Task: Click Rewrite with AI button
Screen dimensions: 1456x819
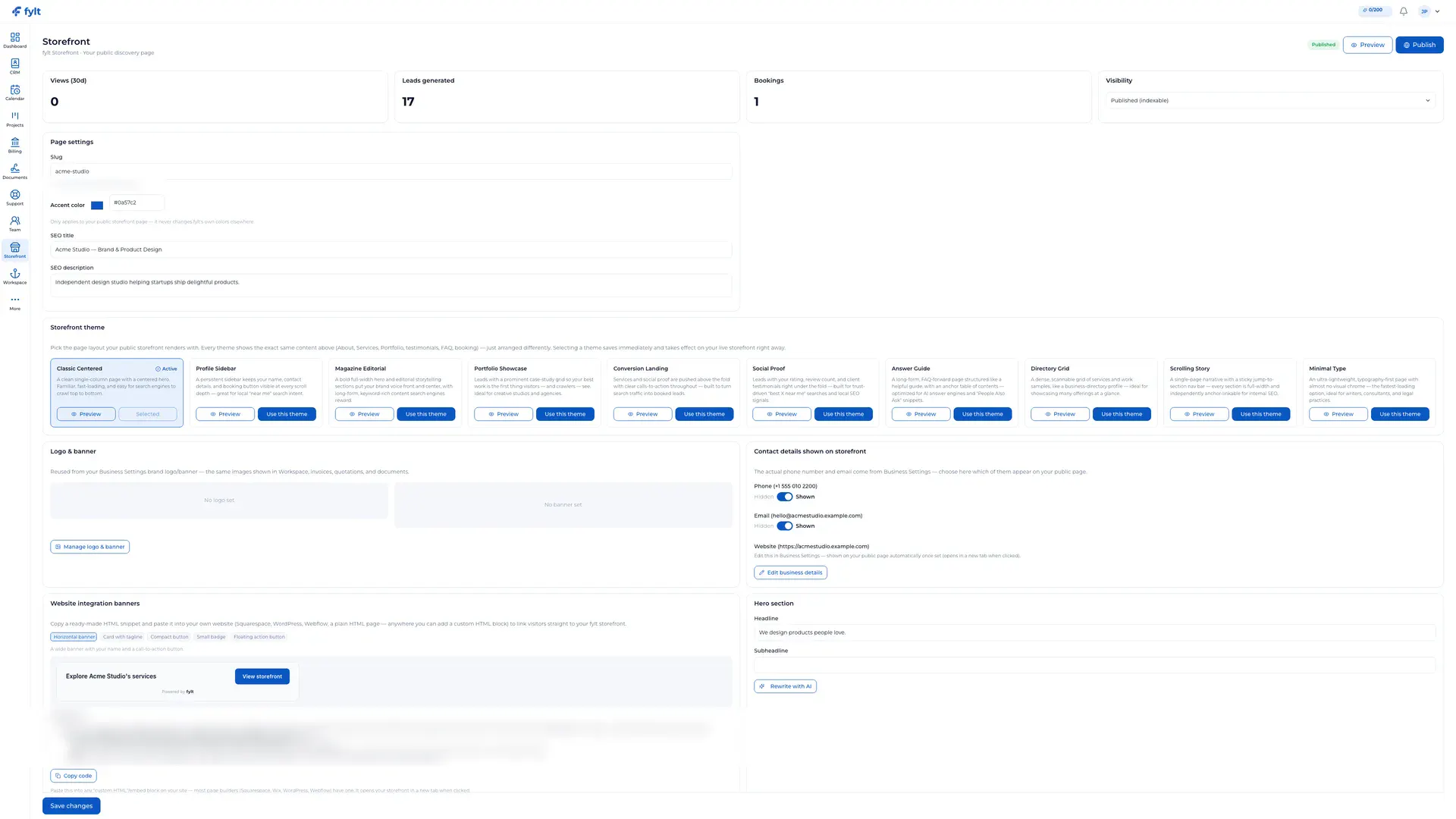Action: pyautogui.click(x=785, y=686)
